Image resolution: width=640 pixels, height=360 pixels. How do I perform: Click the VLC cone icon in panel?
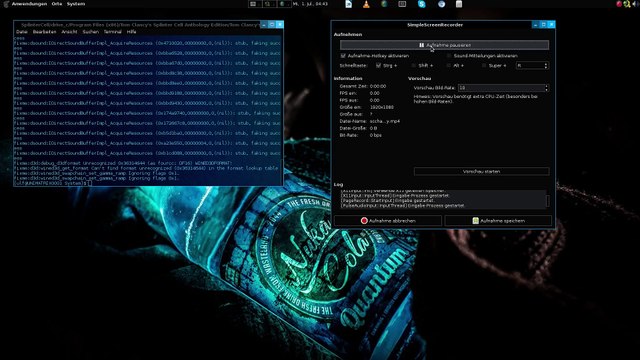pos(366,4)
